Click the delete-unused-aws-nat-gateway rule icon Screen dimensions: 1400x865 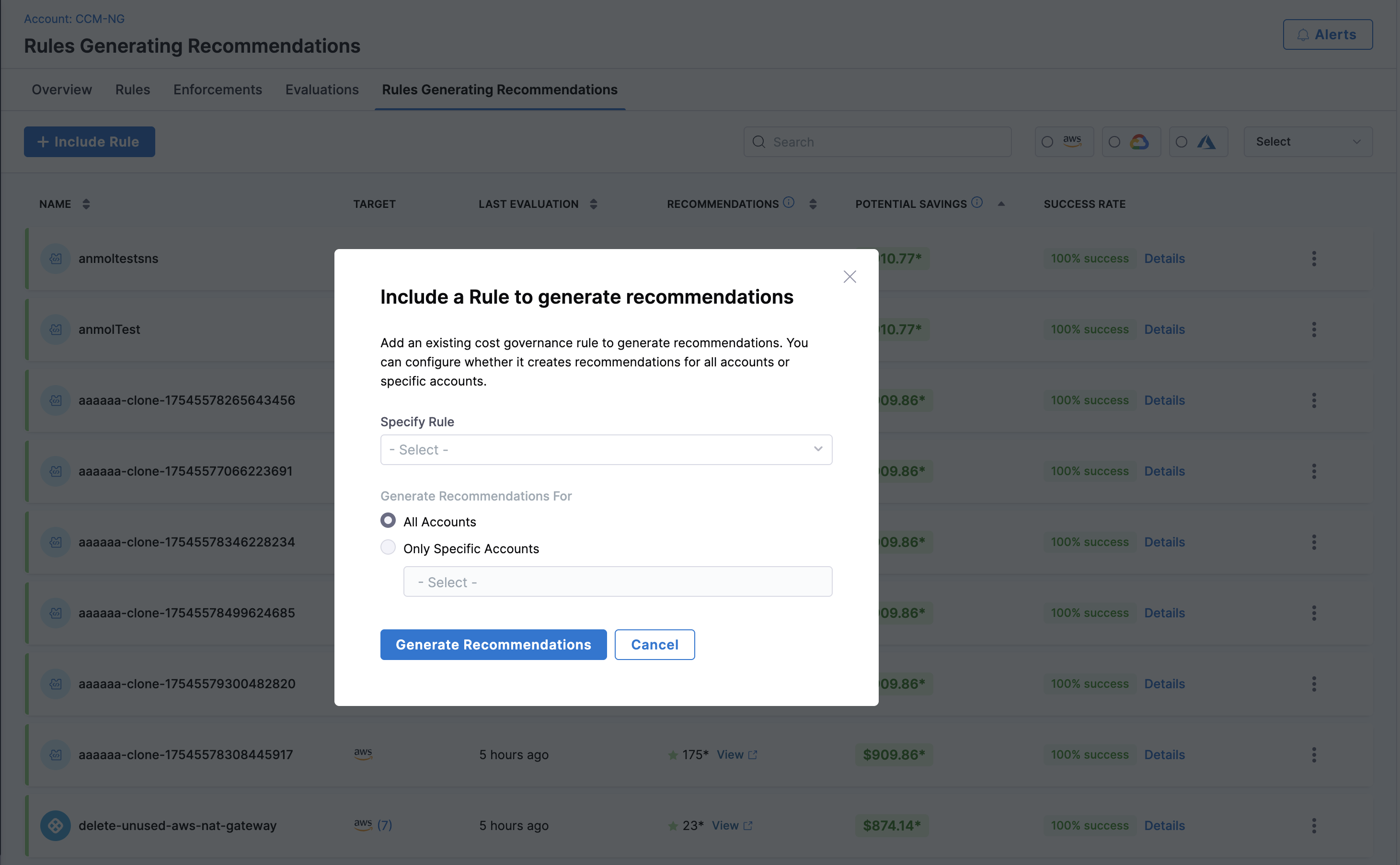(x=56, y=826)
